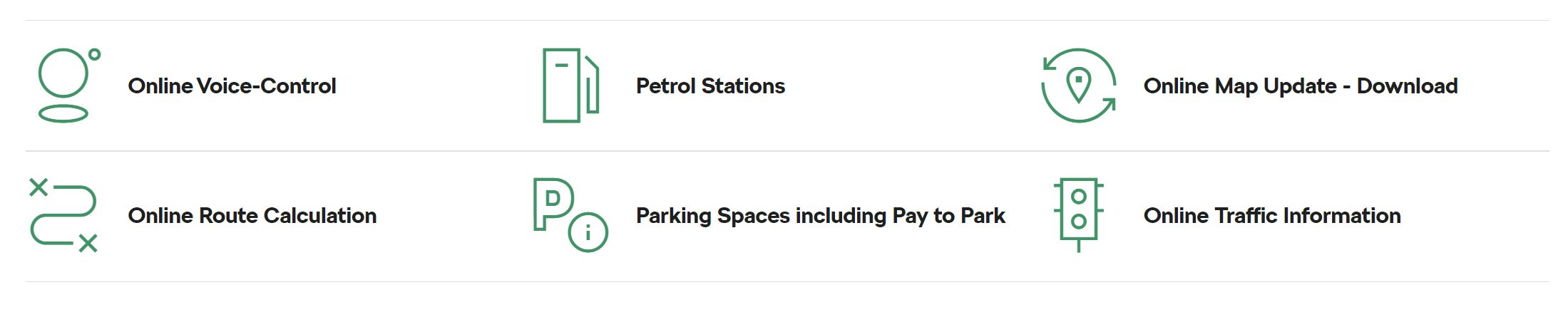Click the map update refresh icon
Screen dimensions: 1568x327
click(x=1079, y=85)
